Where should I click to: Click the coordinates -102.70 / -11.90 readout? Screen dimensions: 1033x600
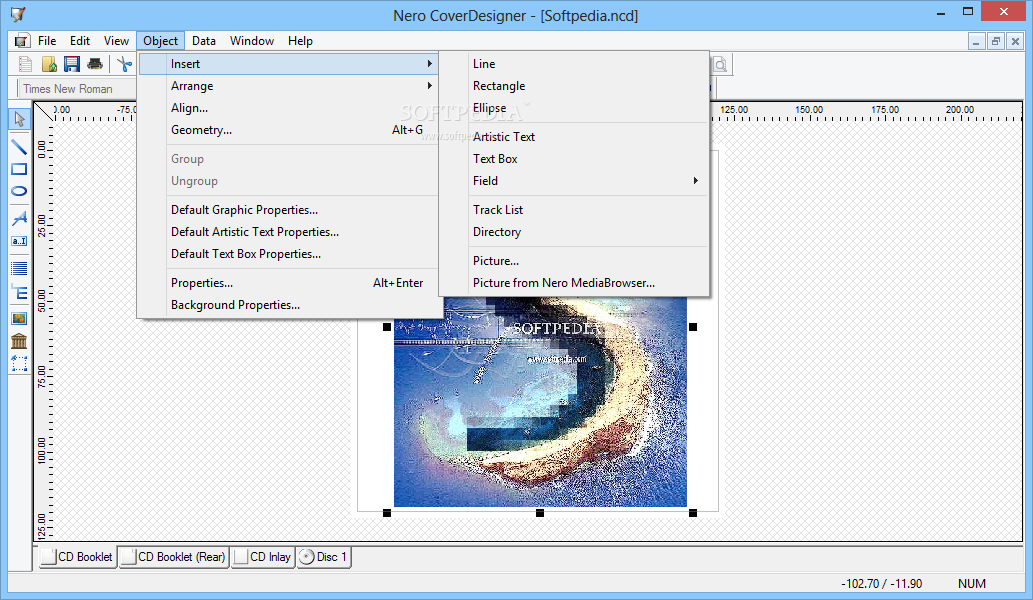pos(881,584)
